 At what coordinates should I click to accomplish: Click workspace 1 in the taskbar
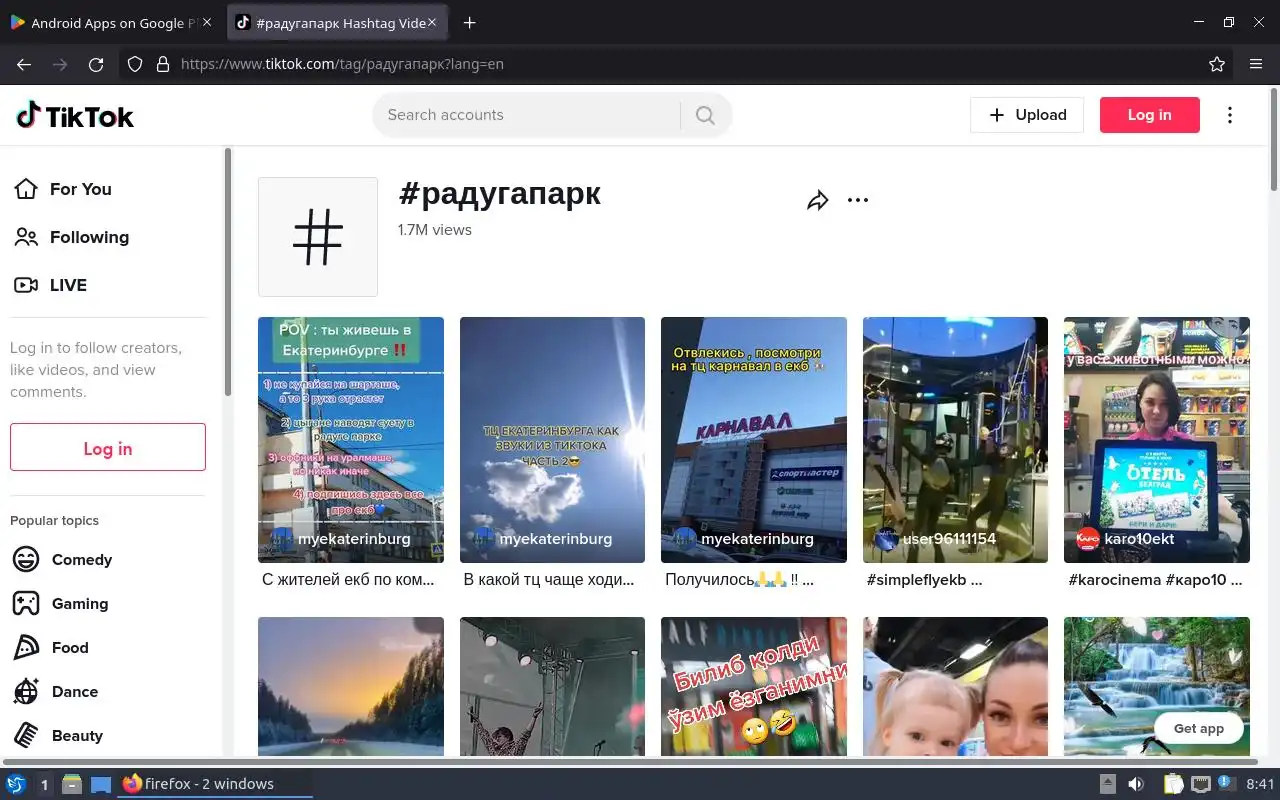[x=44, y=785]
